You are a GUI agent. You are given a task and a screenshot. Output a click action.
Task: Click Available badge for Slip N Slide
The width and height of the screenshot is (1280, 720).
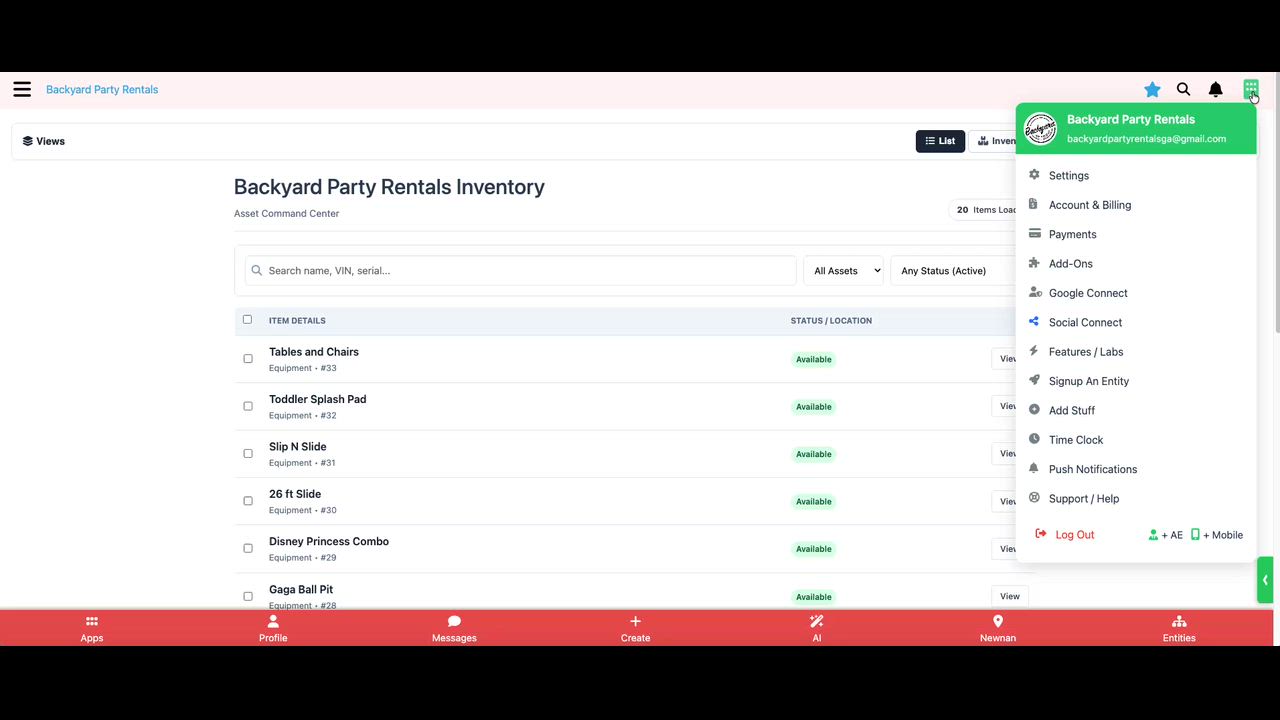point(813,454)
